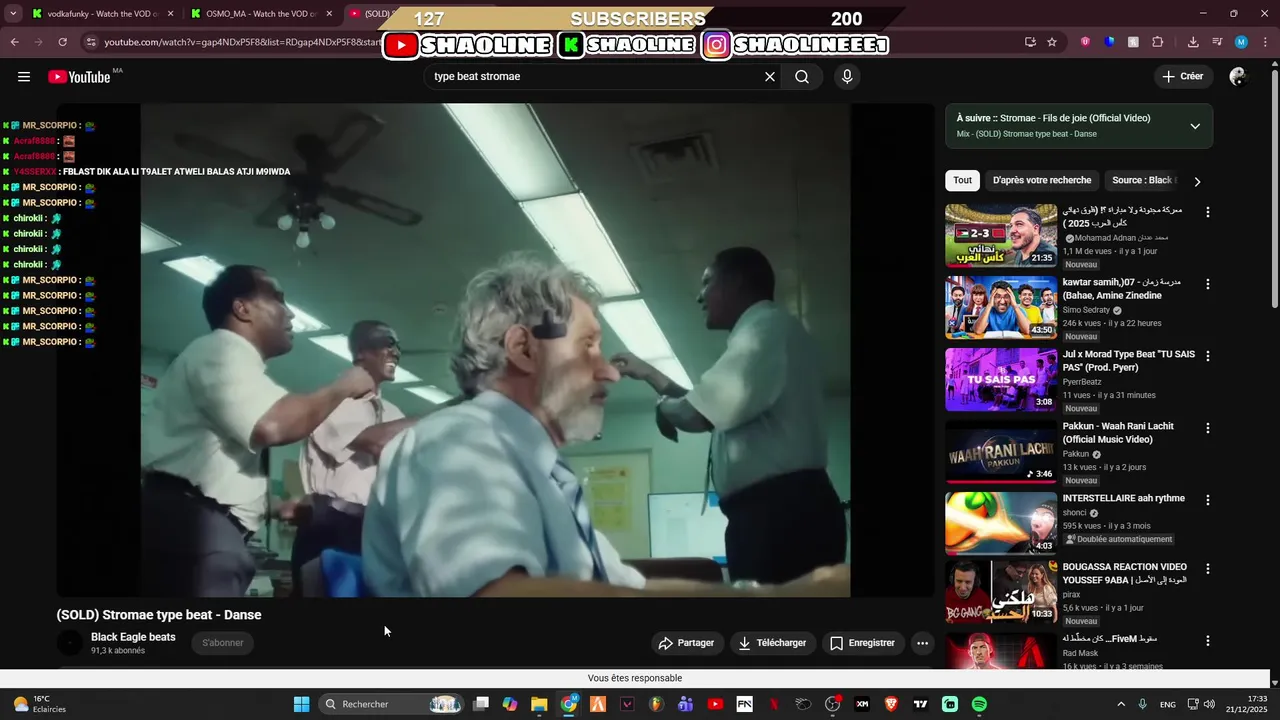Open Netflix from the taskbar

pyautogui.click(x=774, y=704)
